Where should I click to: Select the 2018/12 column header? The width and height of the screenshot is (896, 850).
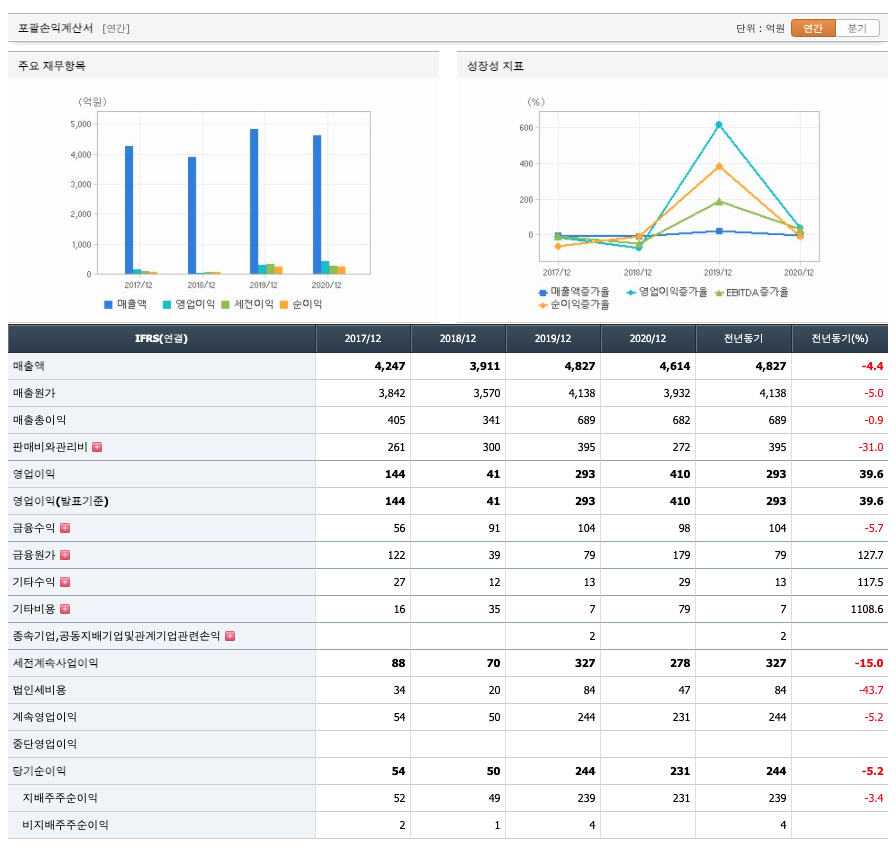(x=458, y=339)
